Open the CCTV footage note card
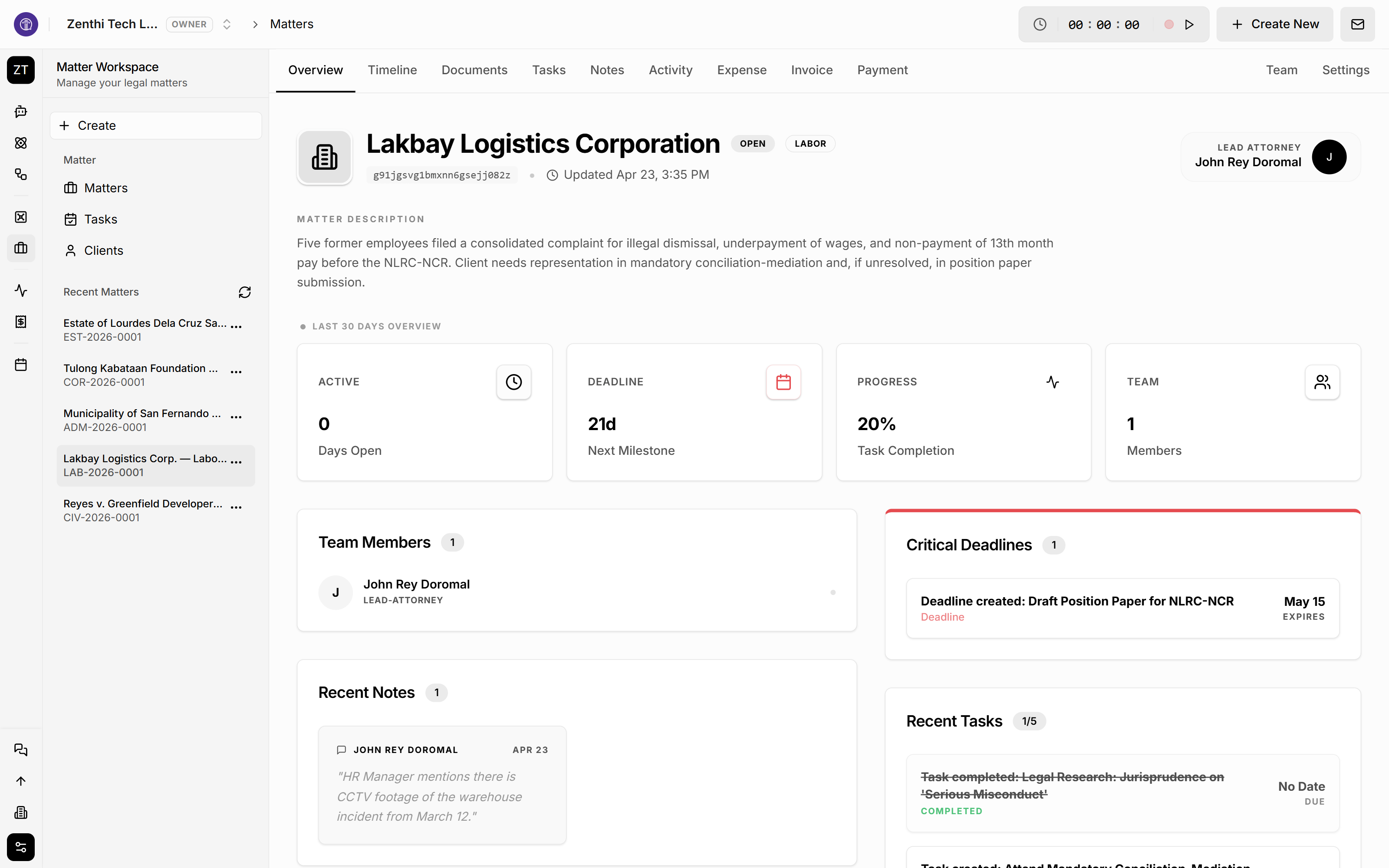Image resolution: width=1389 pixels, height=868 pixels. 442,785
